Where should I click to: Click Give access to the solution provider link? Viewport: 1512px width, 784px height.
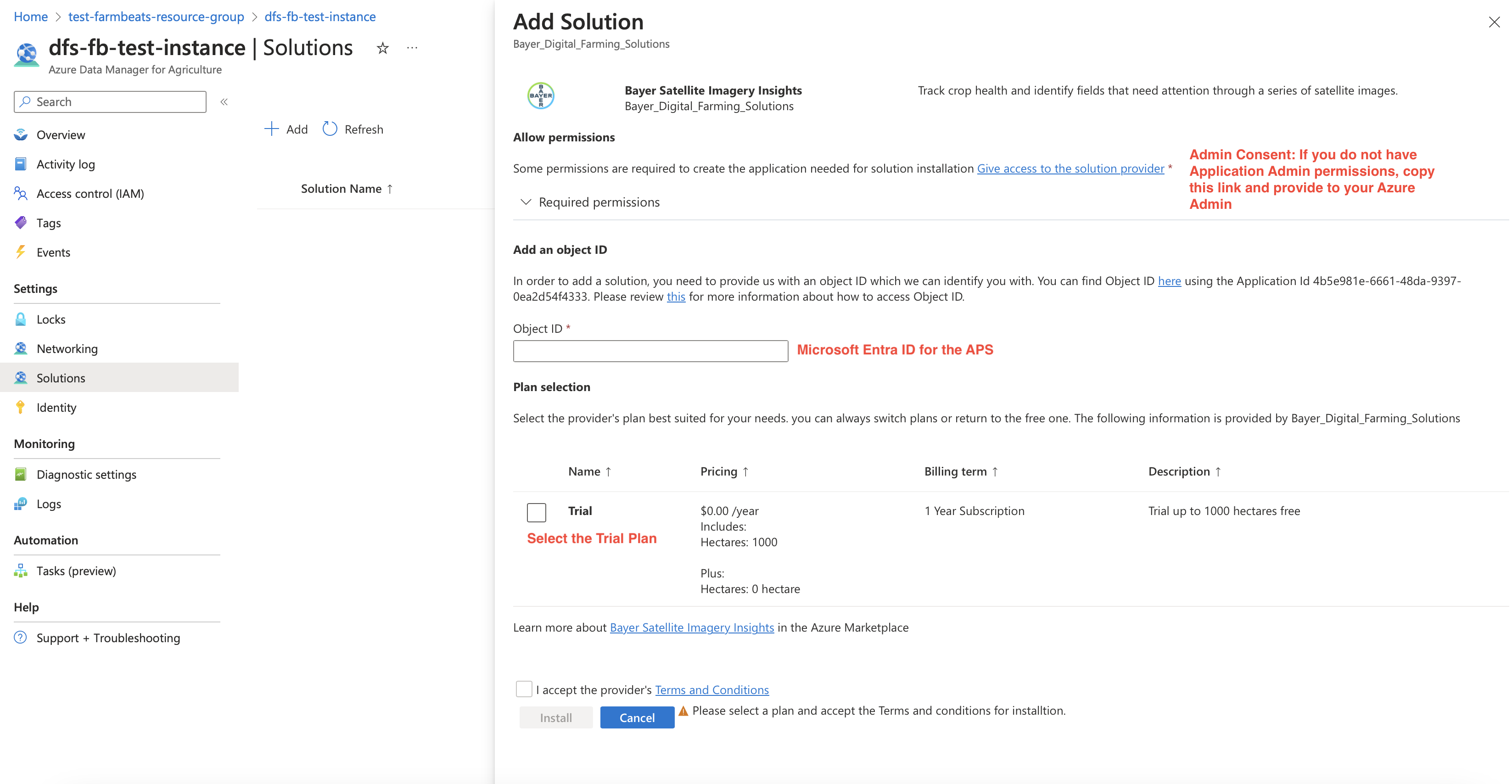(x=1070, y=168)
